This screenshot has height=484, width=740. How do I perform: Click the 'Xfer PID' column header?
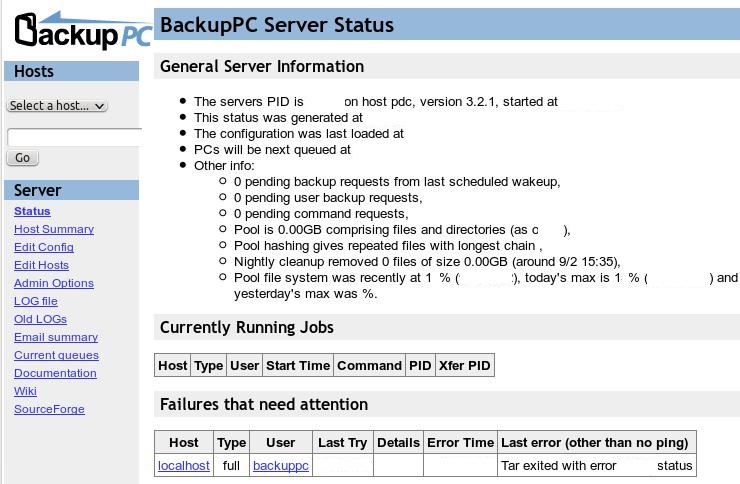click(465, 366)
